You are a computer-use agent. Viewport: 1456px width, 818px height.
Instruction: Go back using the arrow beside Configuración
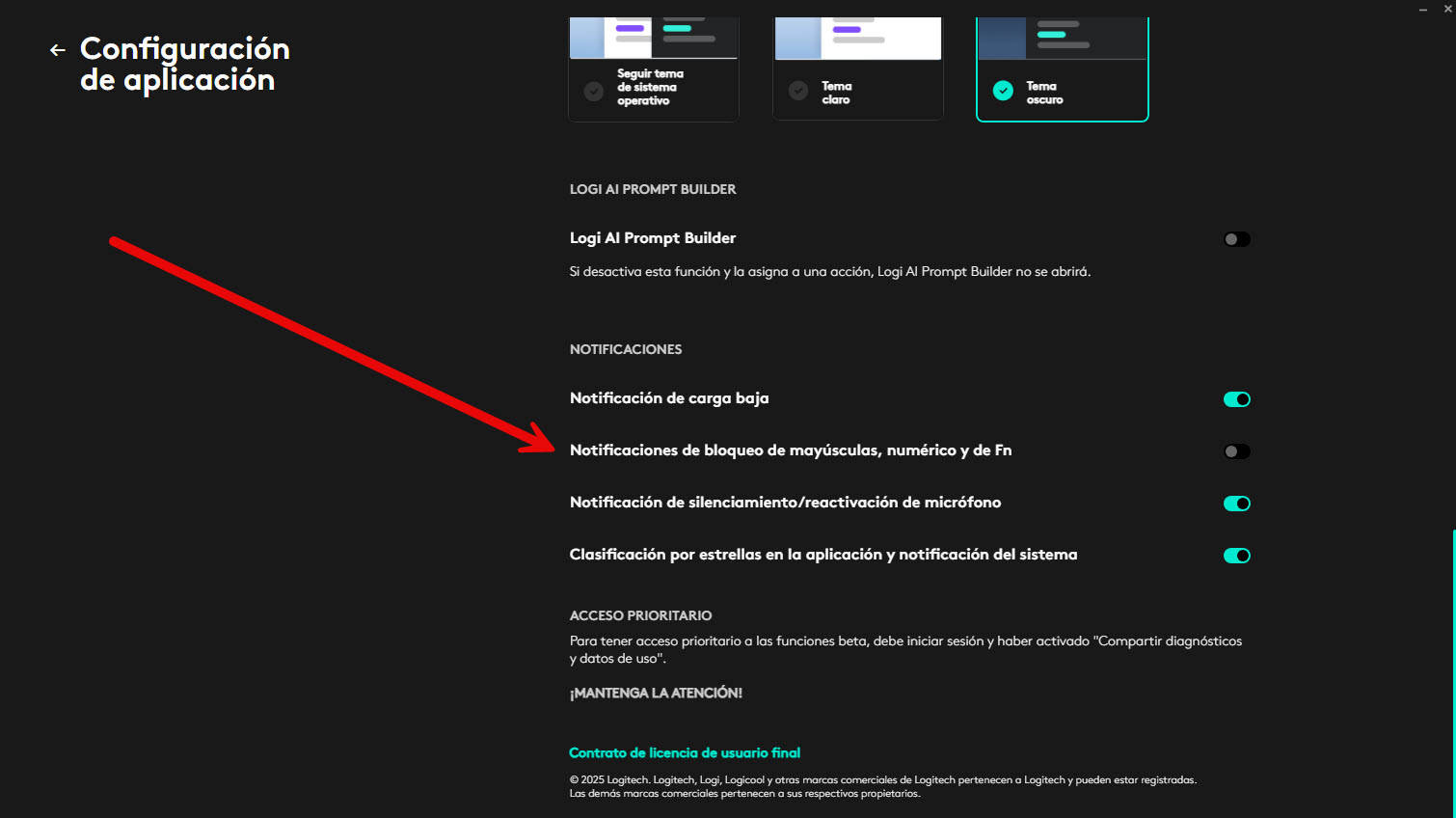(58, 50)
